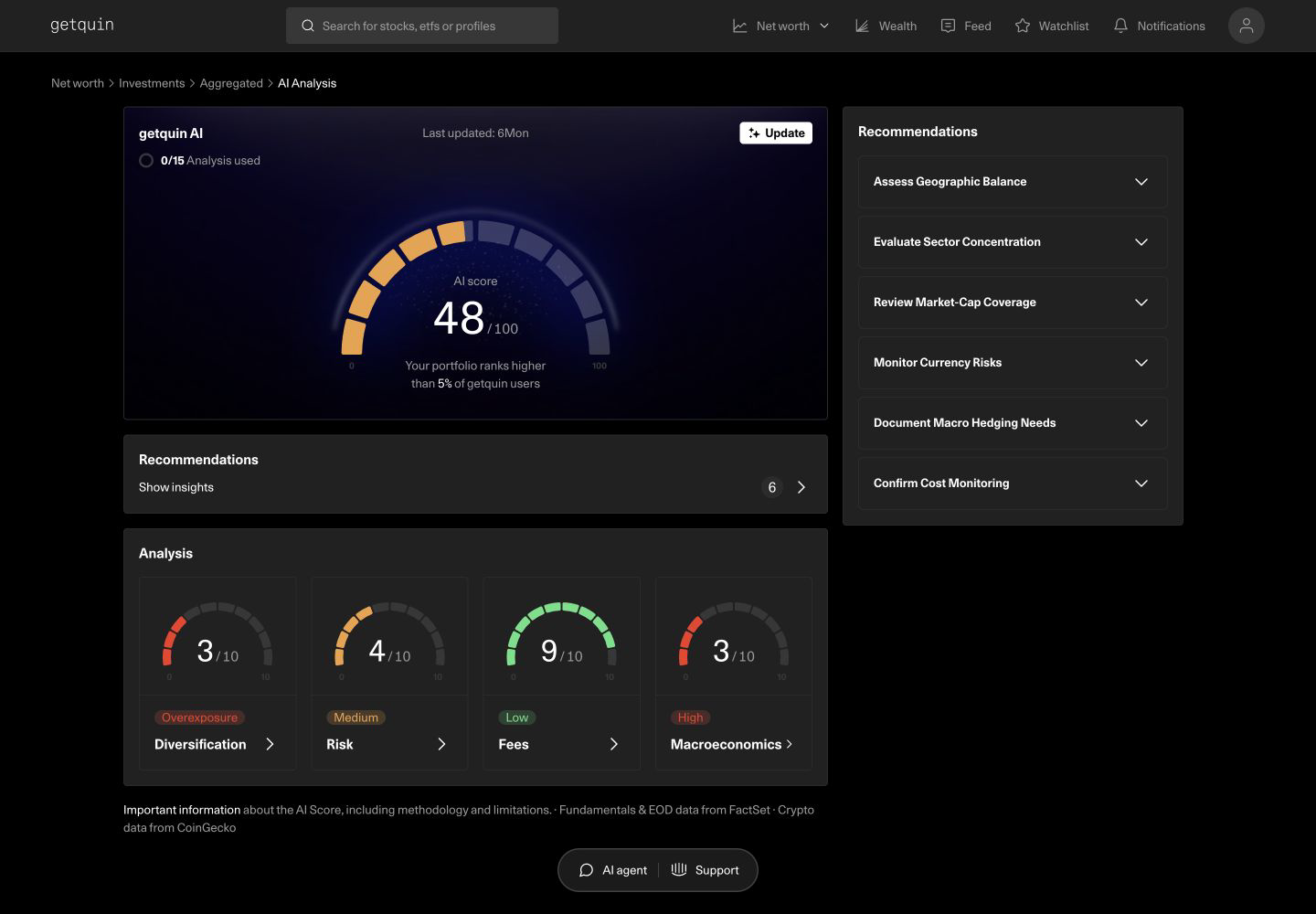Click the sparkle icon on Update button

(754, 133)
